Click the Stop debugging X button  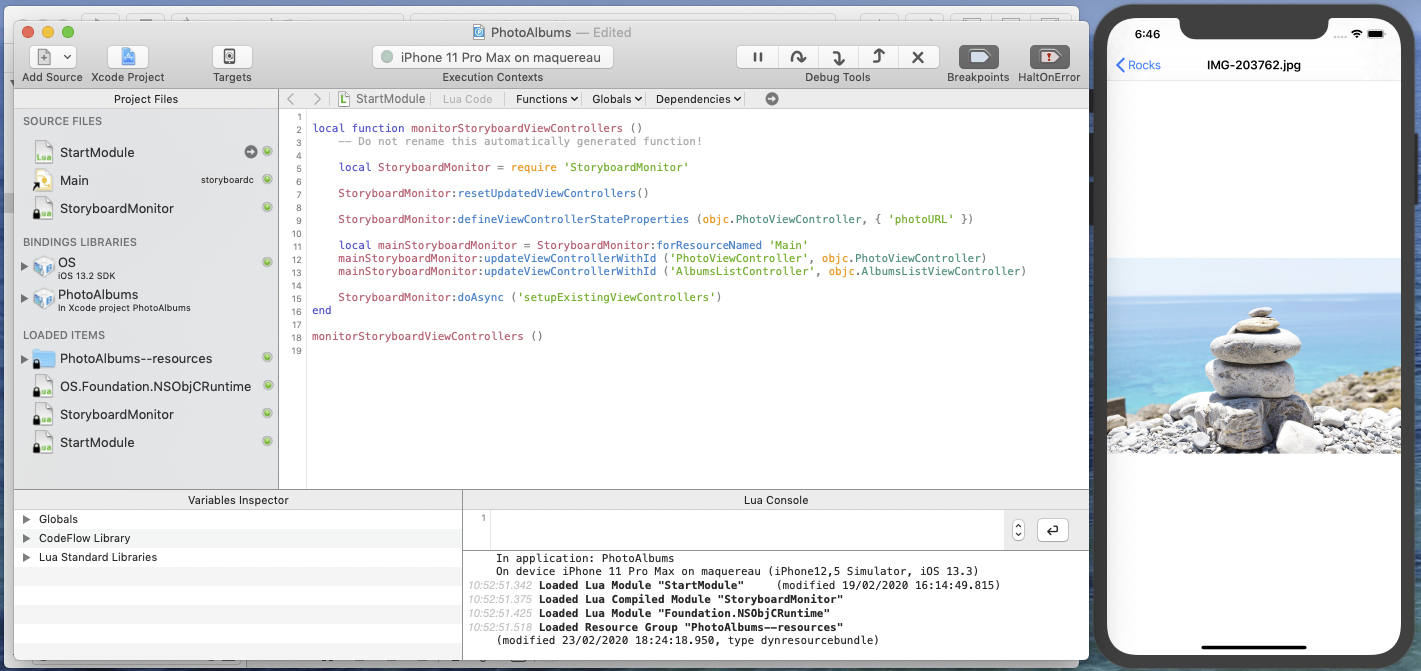[918, 57]
